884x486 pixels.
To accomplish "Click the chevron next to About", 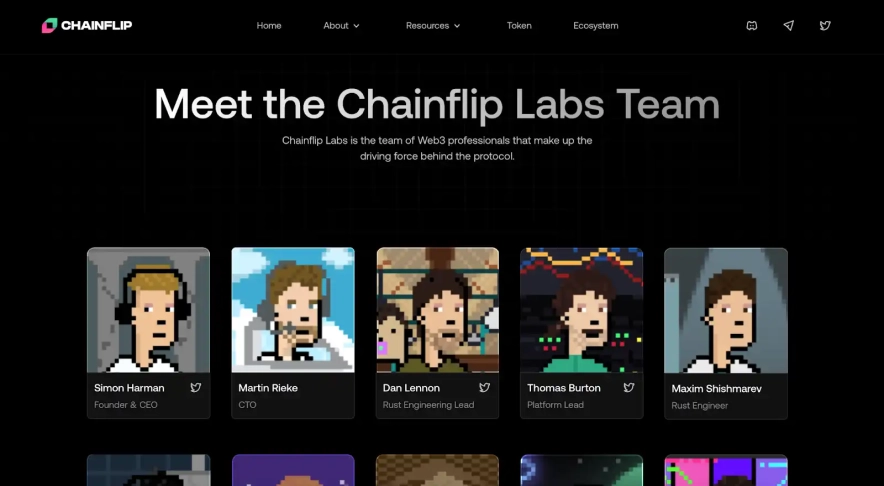I will pos(356,26).
